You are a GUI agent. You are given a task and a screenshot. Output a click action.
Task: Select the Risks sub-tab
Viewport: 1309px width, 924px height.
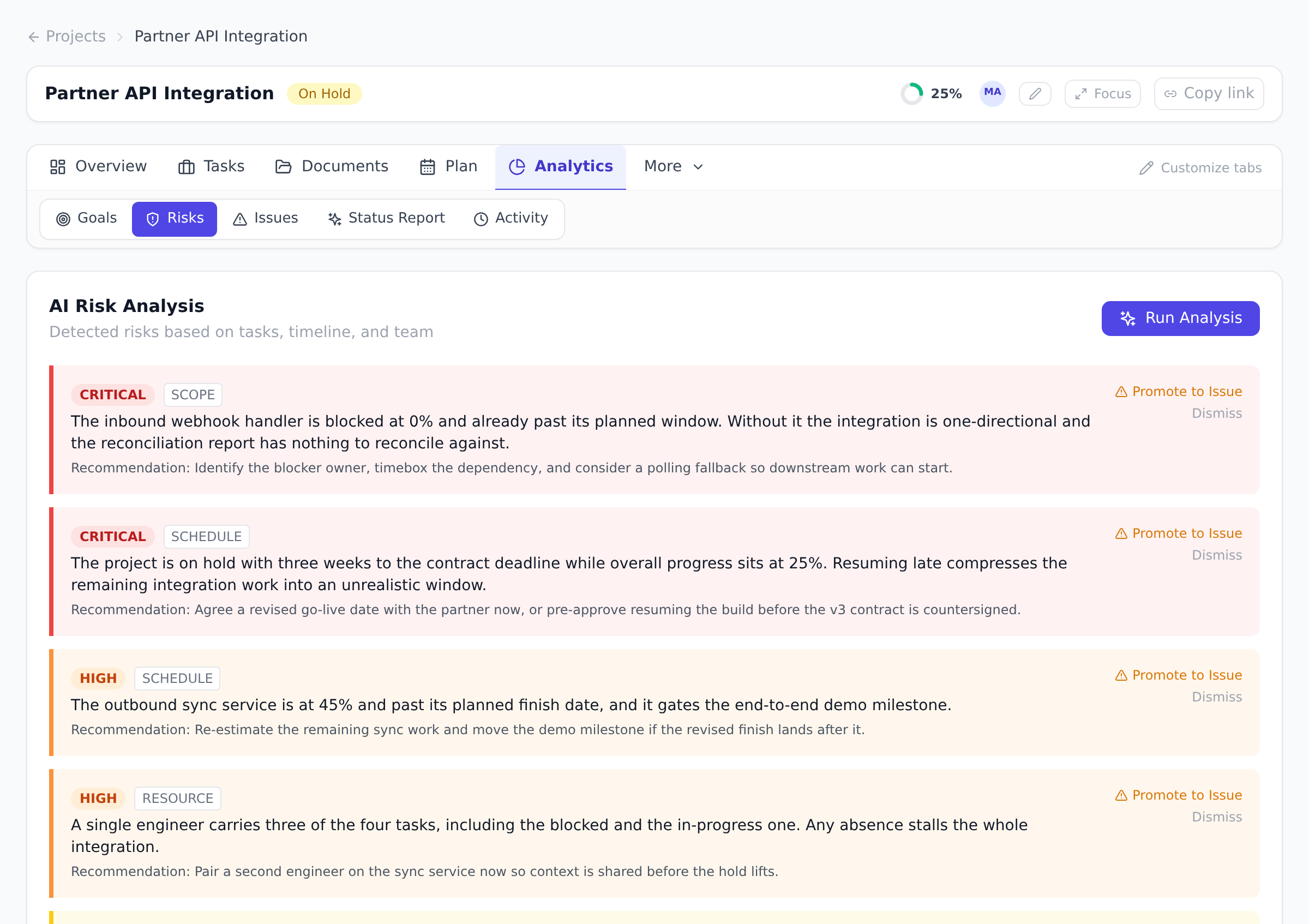(175, 219)
